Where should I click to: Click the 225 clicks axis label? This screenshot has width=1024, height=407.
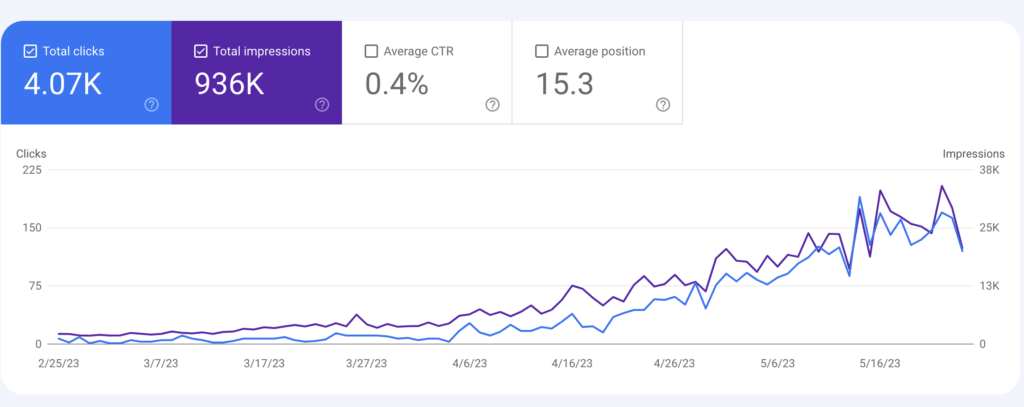tap(32, 171)
